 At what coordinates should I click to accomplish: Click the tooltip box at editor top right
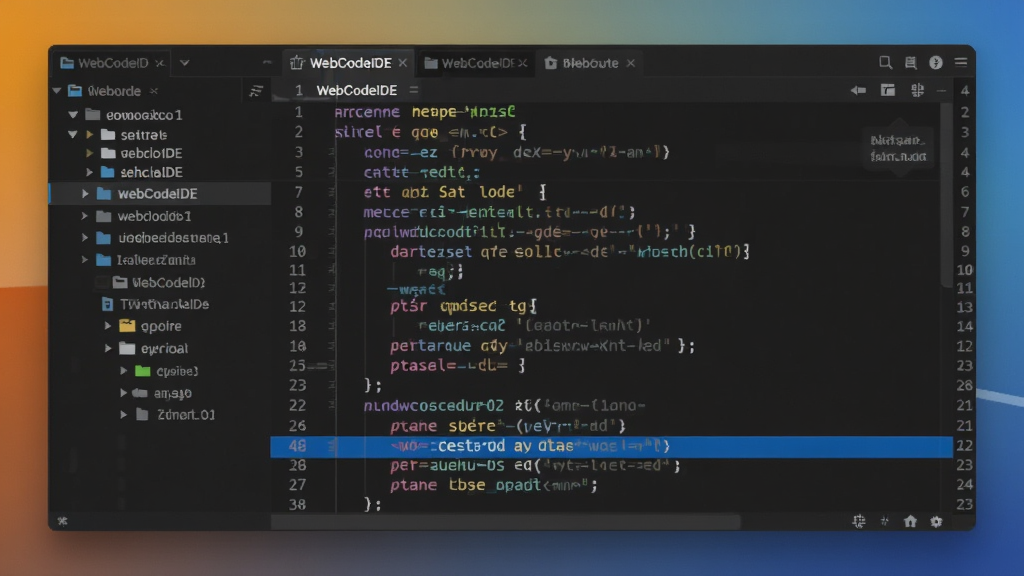coord(899,148)
